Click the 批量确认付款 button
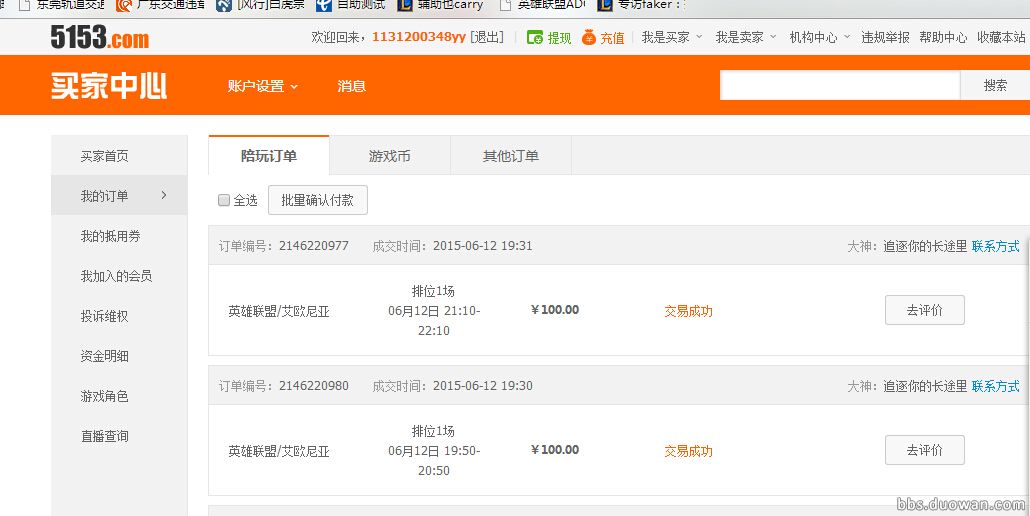The width and height of the screenshot is (1030, 516). tap(318, 200)
